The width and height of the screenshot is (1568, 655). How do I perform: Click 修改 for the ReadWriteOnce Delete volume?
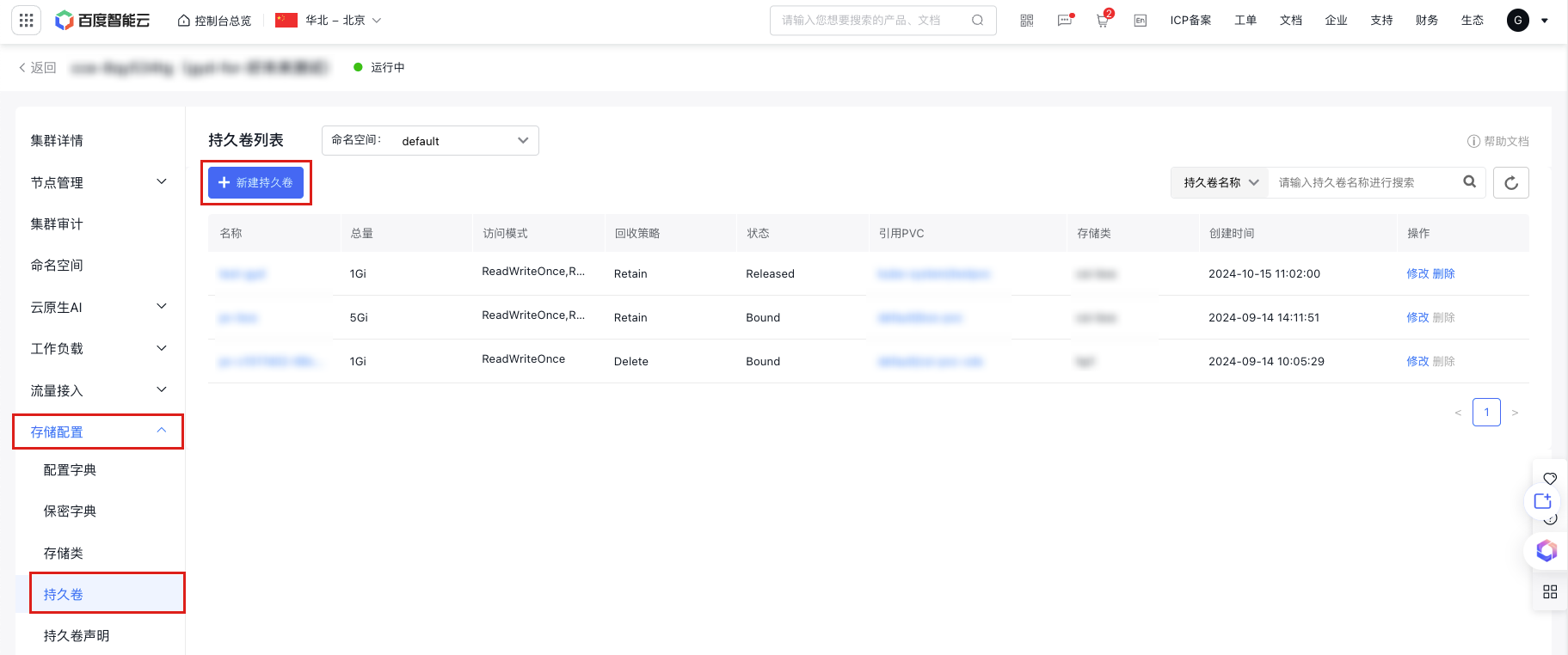click(x=1417, y=361)
